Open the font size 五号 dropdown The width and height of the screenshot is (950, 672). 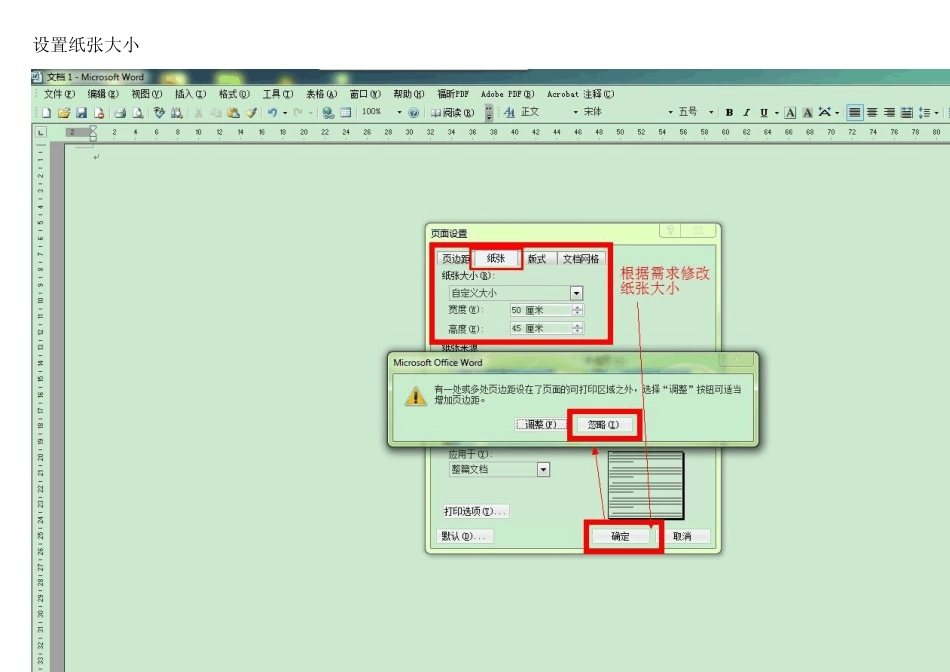pos(711,112)
